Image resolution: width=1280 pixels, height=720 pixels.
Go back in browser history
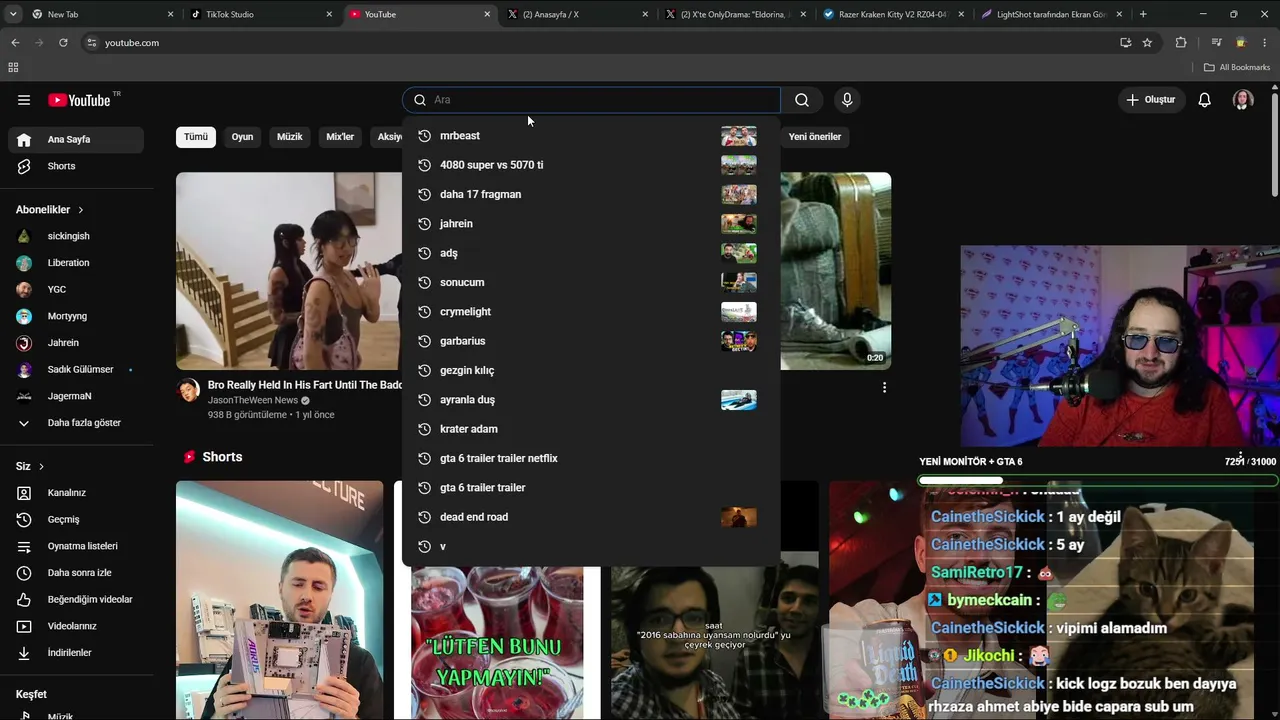[x=15, y=43]
